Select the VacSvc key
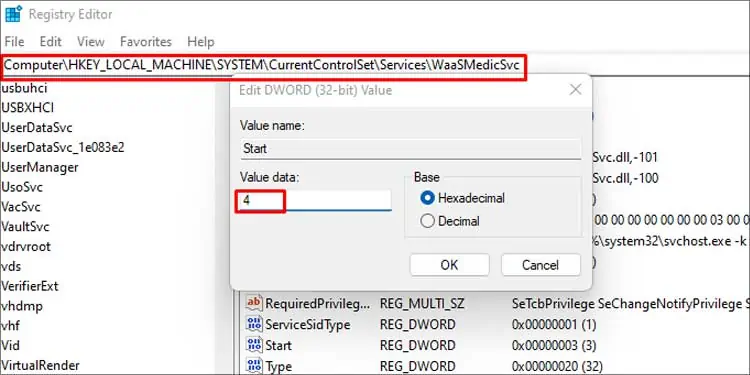The image size is (750, 375). [x=21, y=207]
